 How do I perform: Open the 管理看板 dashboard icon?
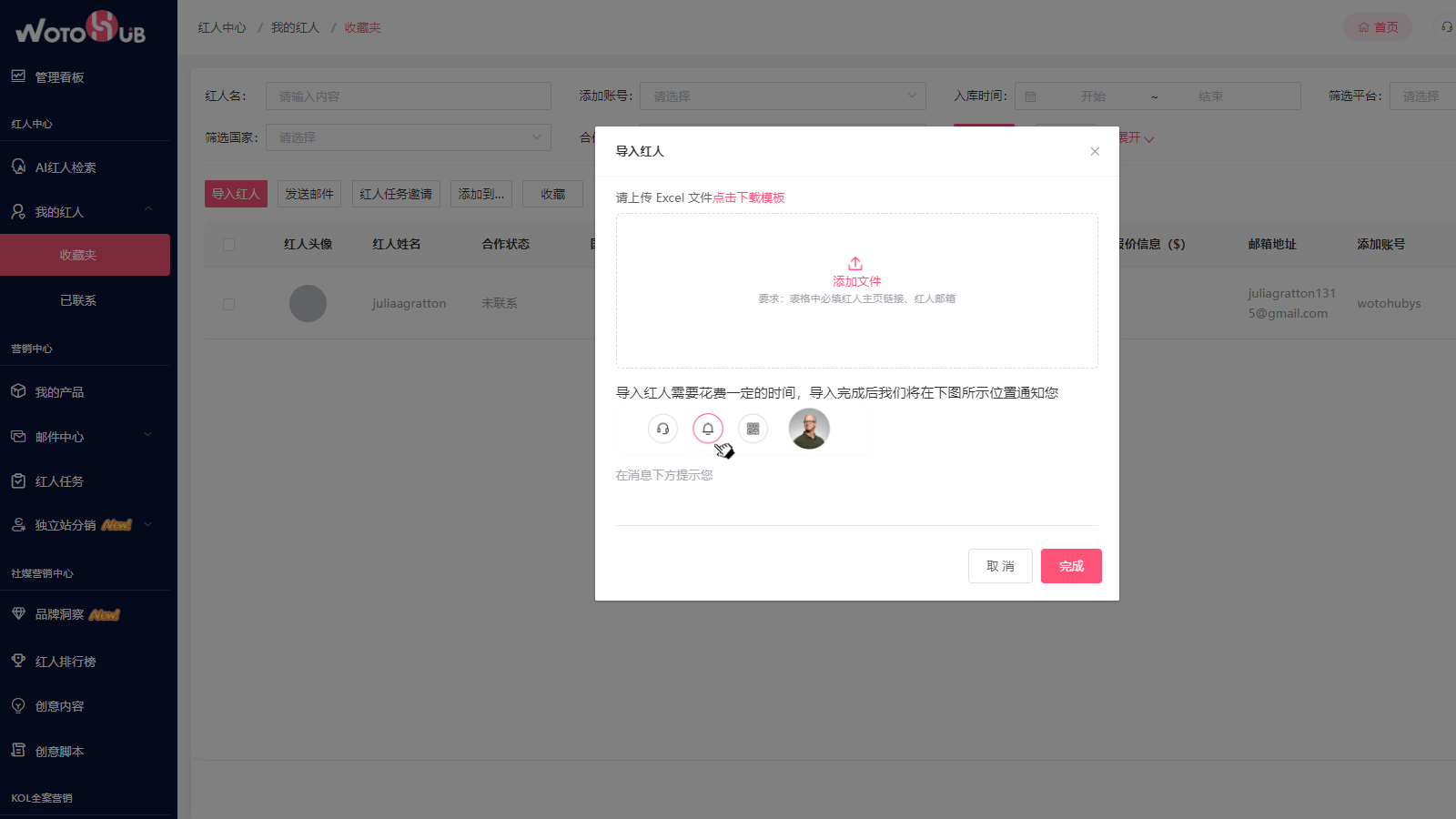[18, 76]
